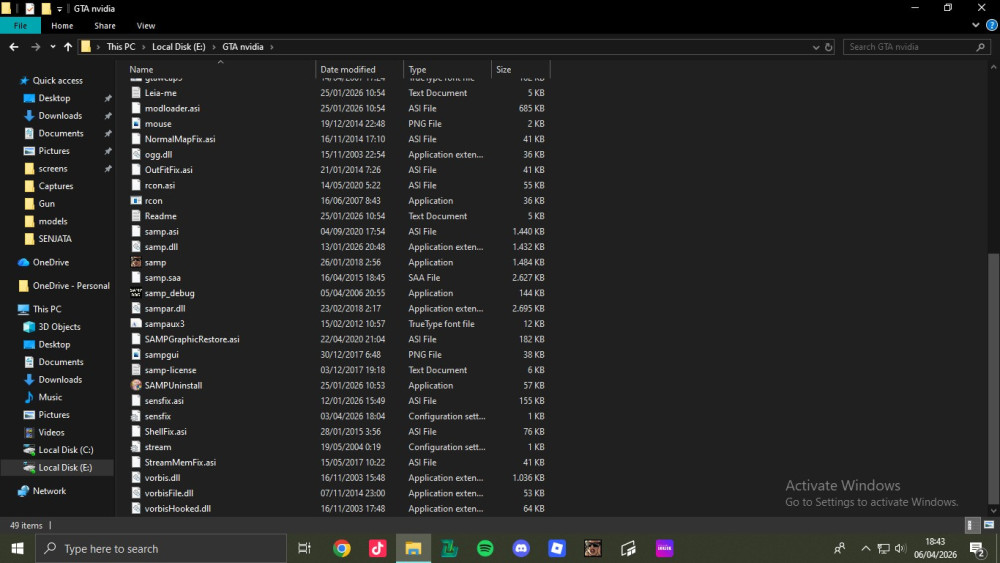Select the sampgui PNG file icon

tap(136, 355)
